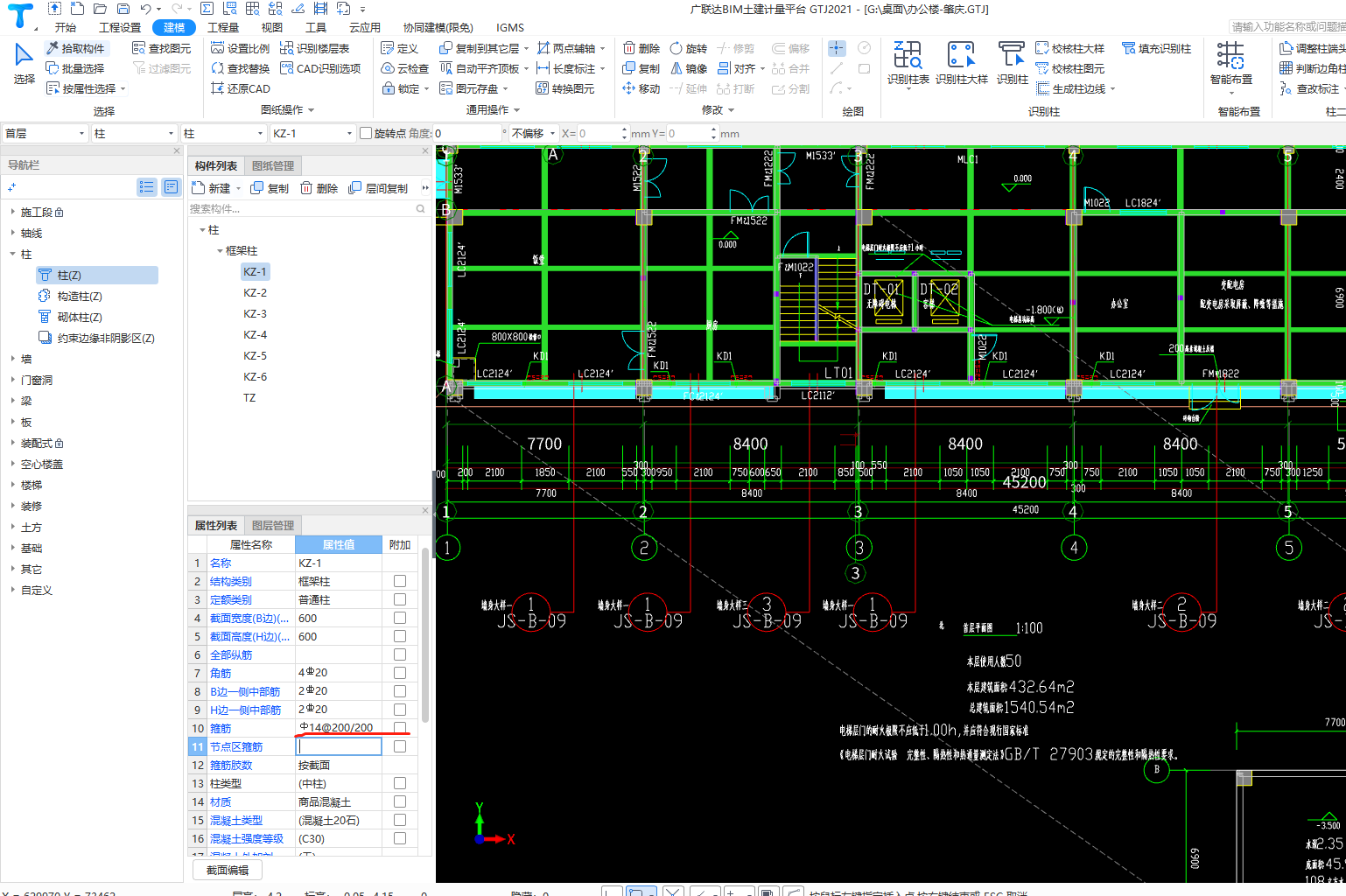Open 设置比例 set scale tool
The width and height of the screenshot is (1346, 896).
pos(241,48)
